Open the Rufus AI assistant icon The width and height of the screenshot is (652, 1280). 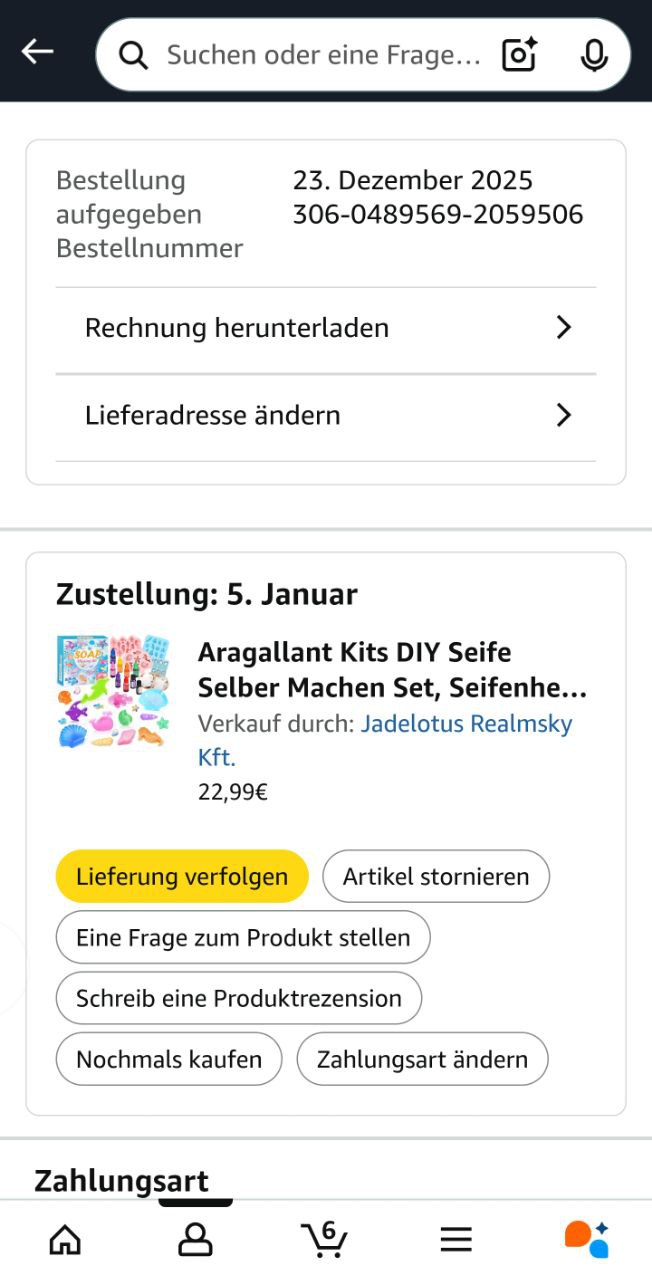coord(586,1239)
